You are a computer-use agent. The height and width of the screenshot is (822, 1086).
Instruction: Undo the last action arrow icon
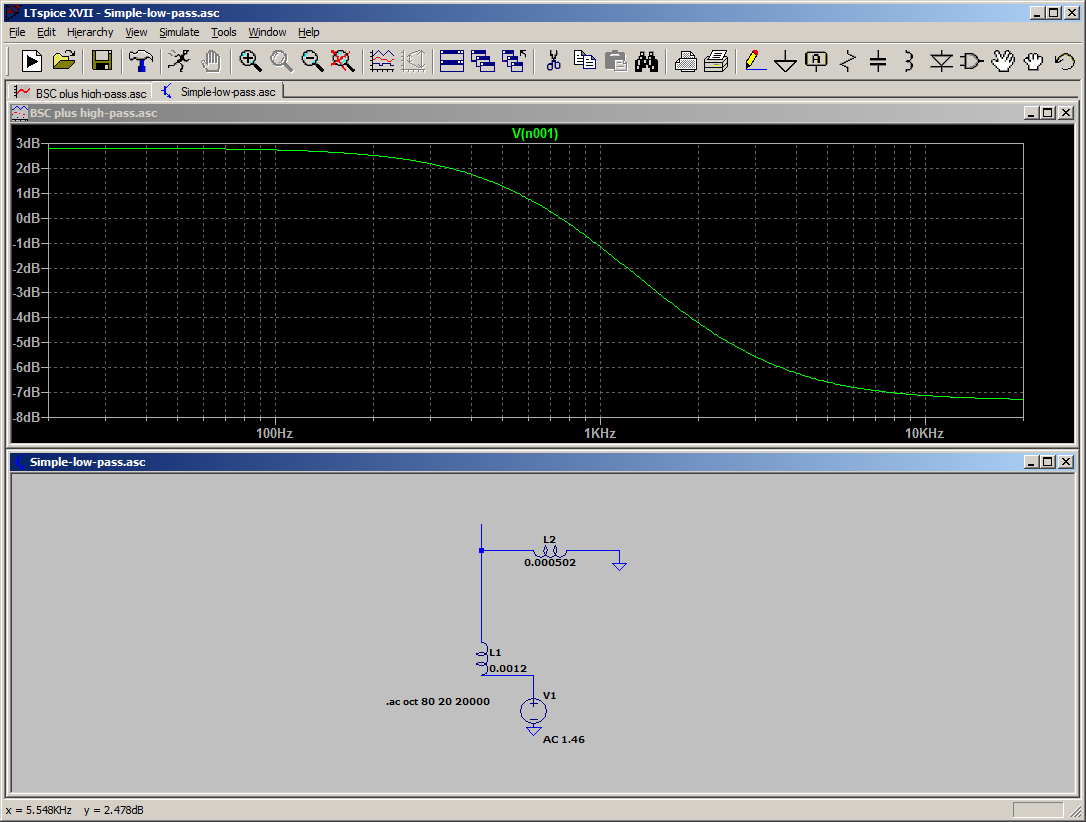[1065, 62]
